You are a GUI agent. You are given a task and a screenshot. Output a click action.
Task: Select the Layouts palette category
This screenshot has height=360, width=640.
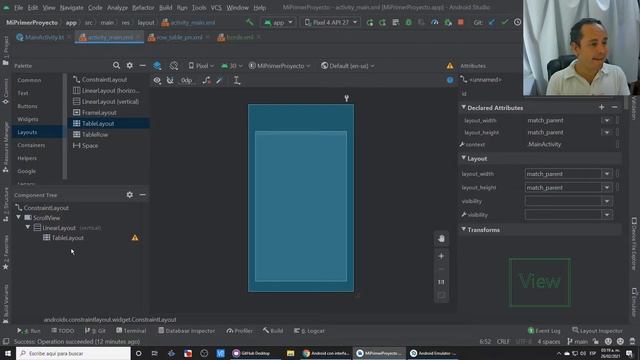[x=27, y=132]
